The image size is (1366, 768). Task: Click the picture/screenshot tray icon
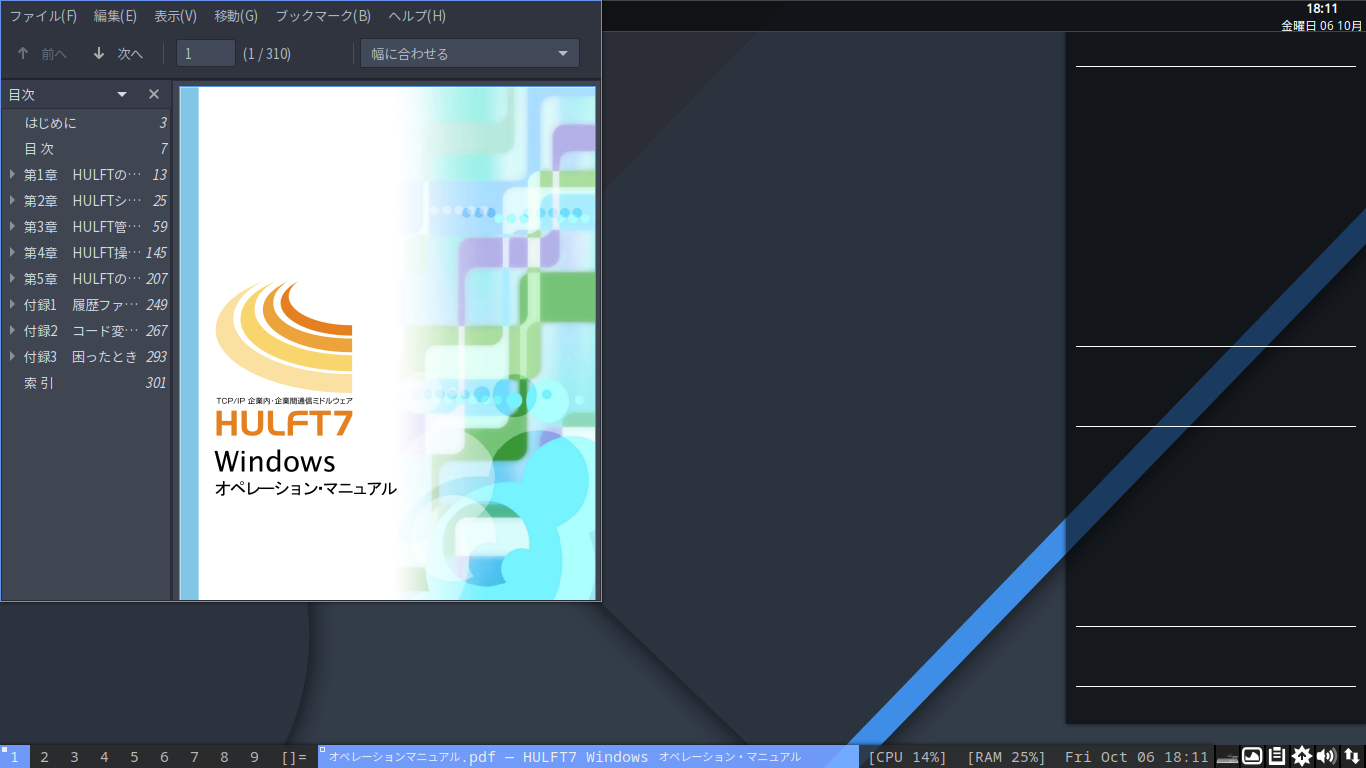click(1252, 757)
